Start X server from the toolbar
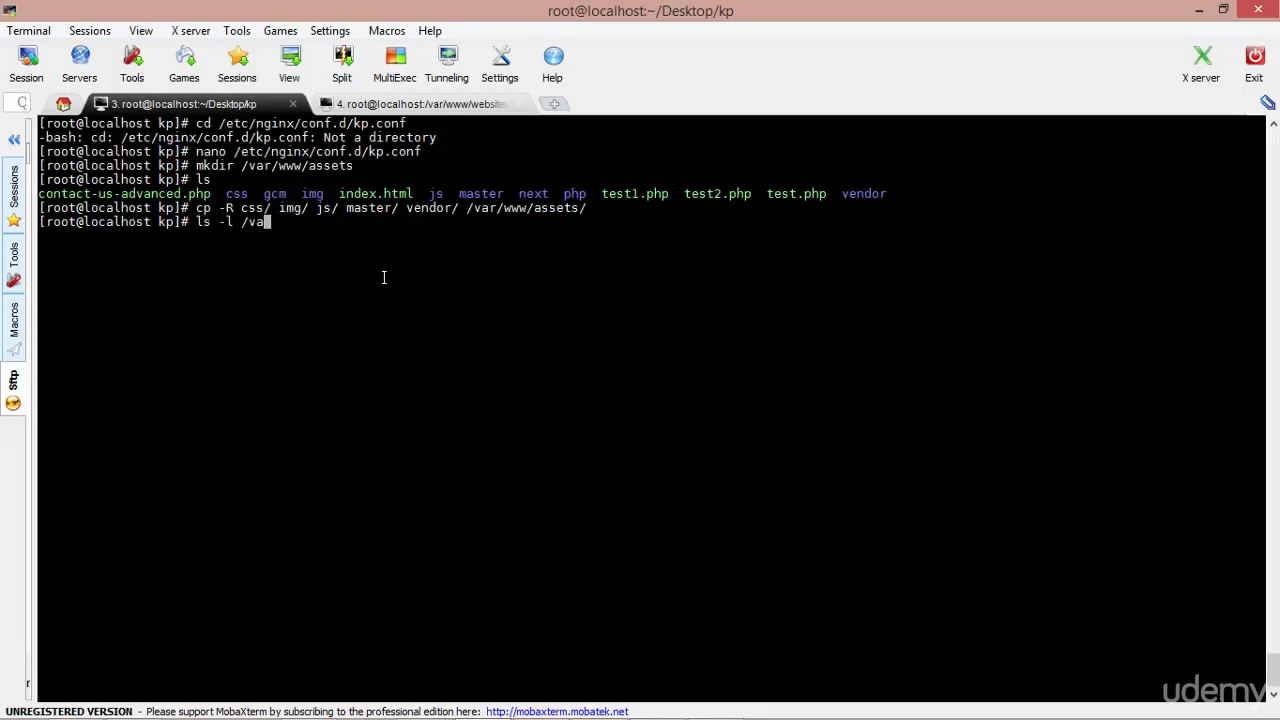 [1201, 64]
